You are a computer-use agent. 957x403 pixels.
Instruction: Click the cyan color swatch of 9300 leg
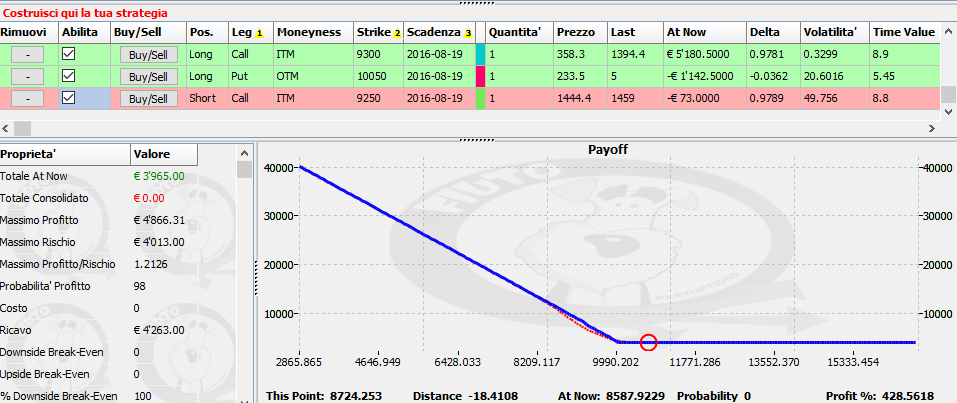pos(480,54)
